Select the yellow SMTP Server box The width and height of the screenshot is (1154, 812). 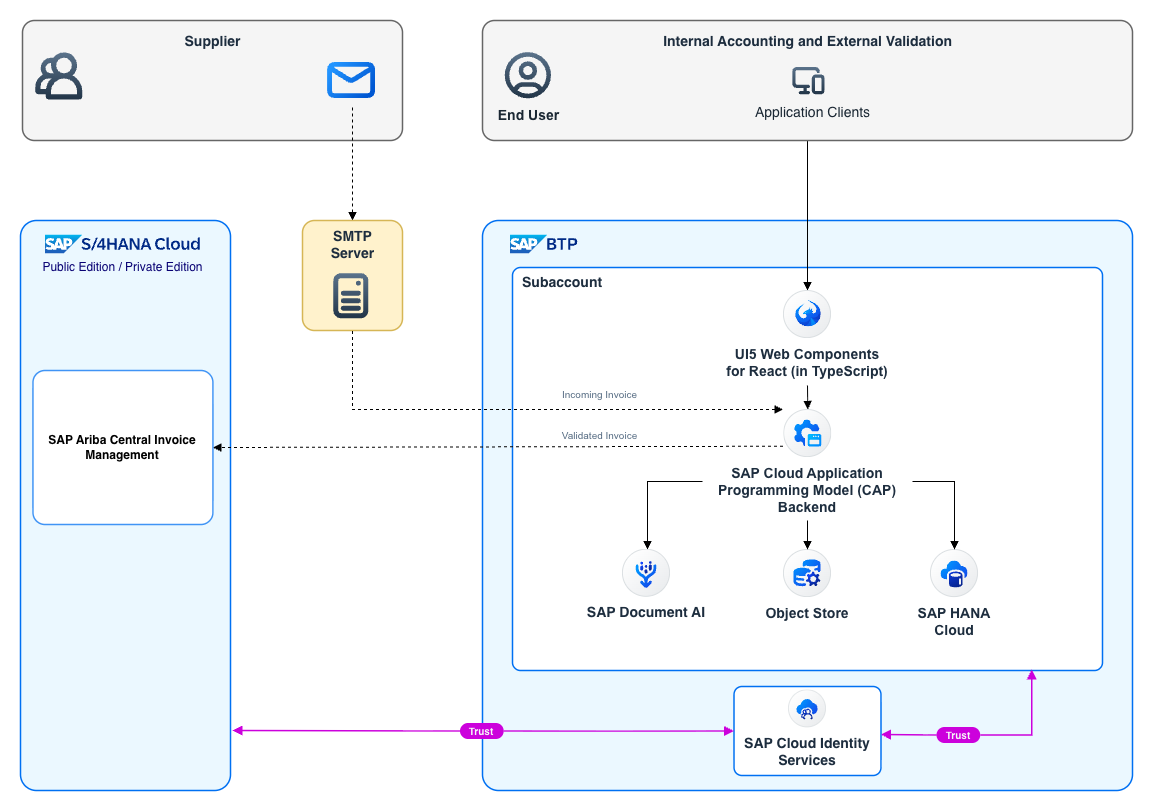coord(353,275)
